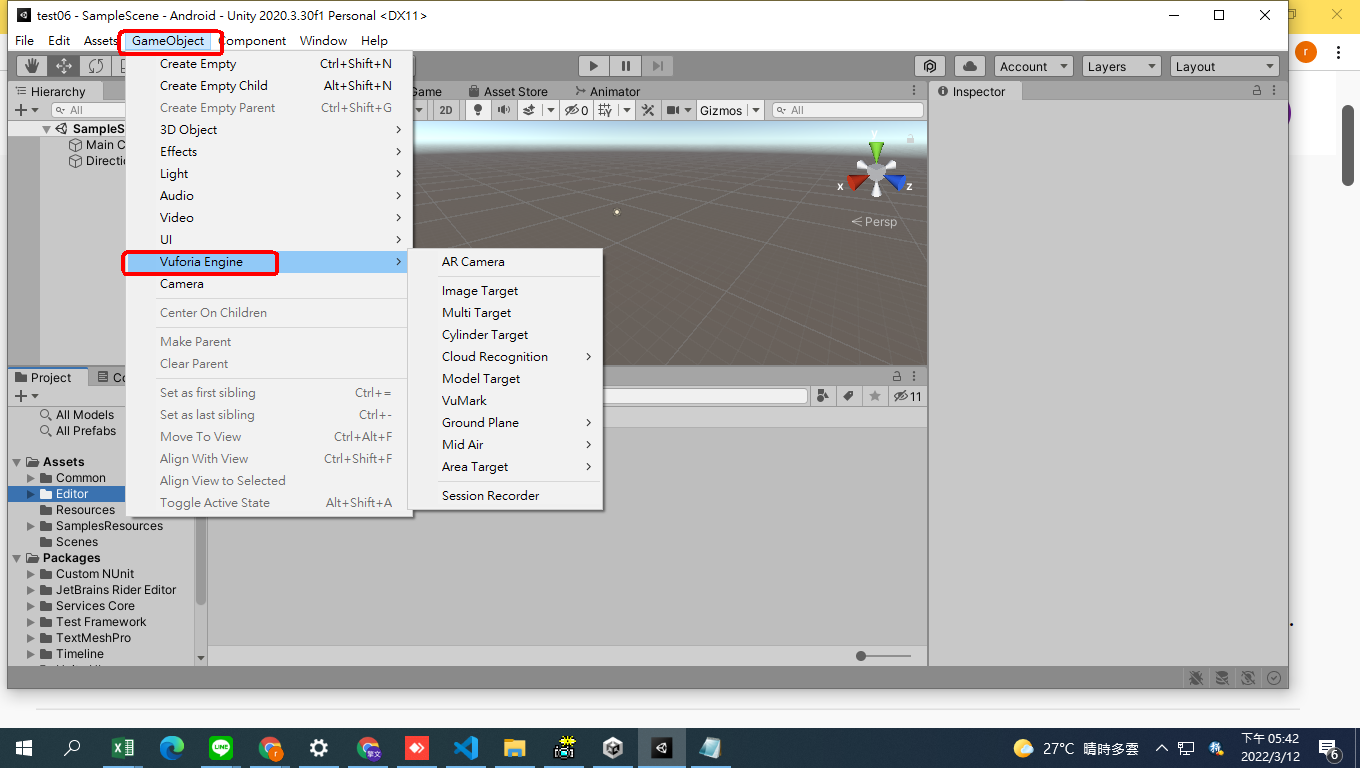Collapse the Packages tree arrow
The width and height of the screenshot is (1360, 768).
point(17,558)
